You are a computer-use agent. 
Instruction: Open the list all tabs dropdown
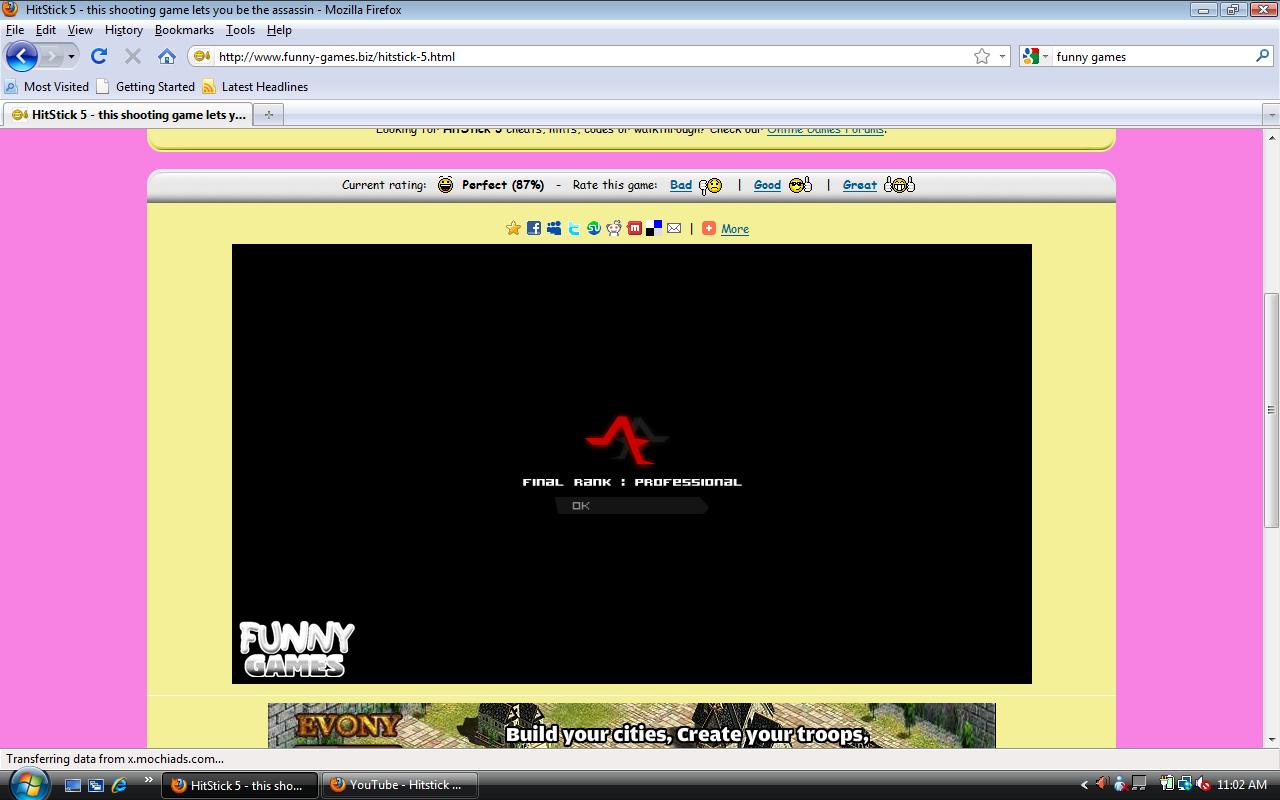[1271, 114]
